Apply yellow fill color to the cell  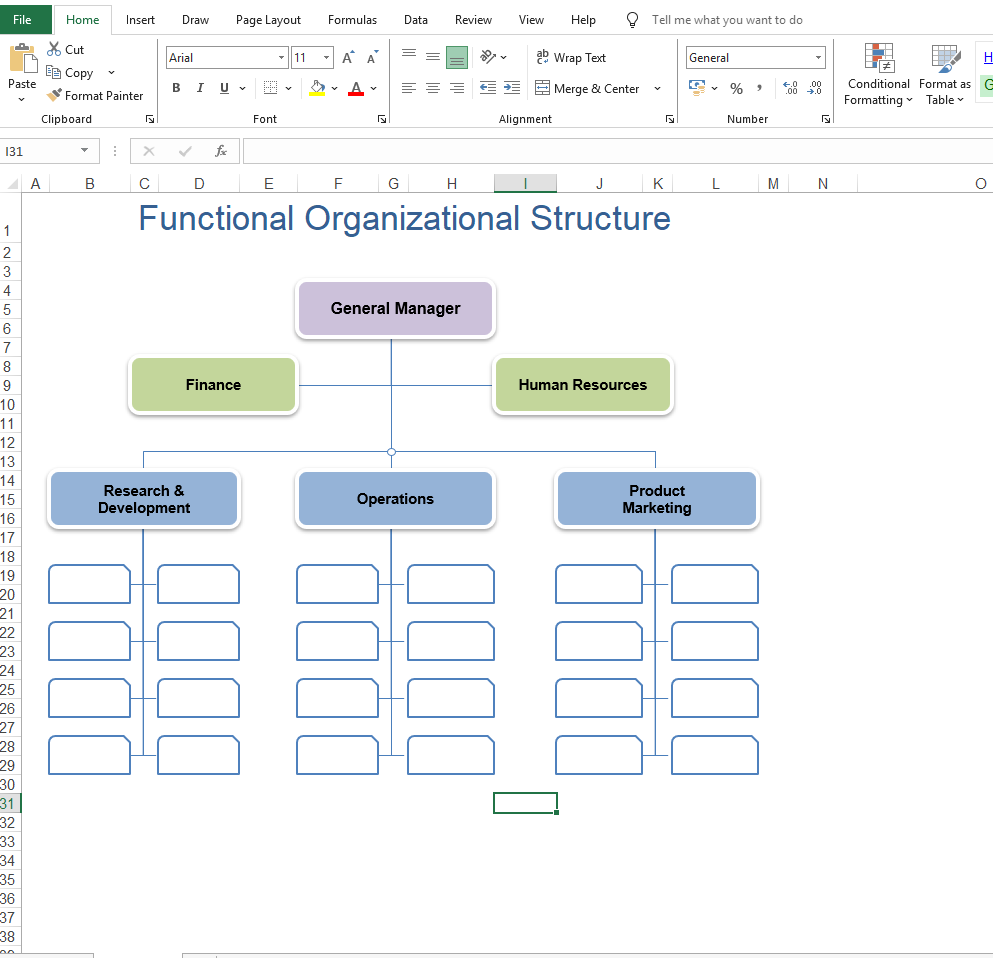(317, 88)
